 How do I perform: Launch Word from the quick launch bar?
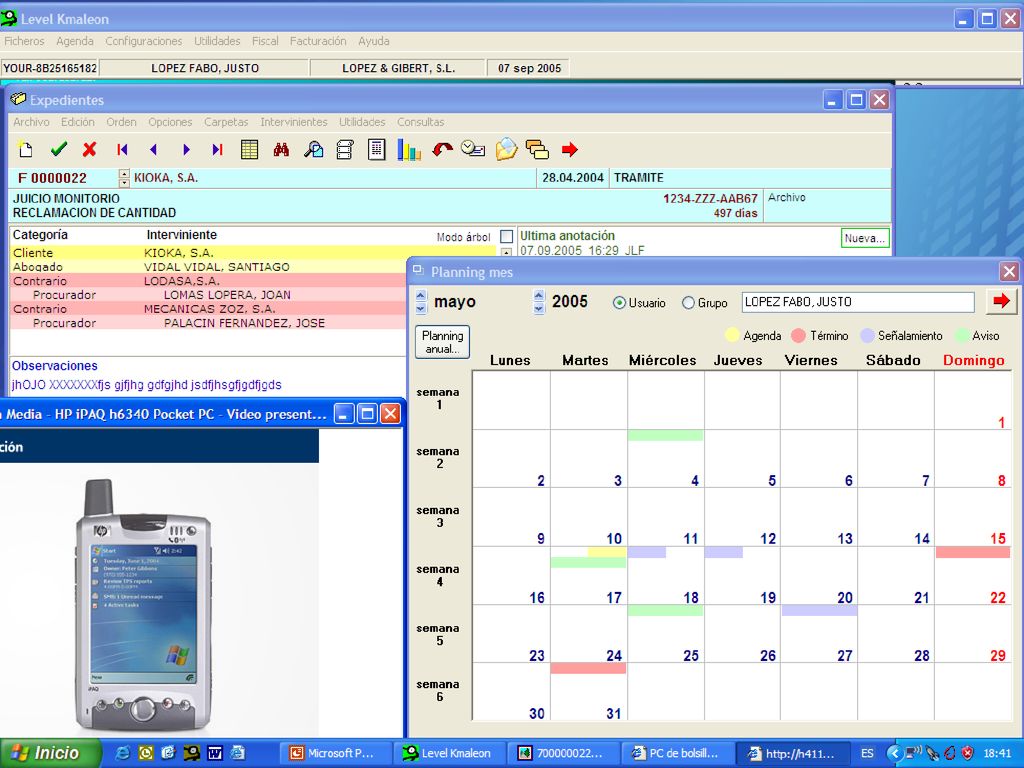click(x=215, y=753)
